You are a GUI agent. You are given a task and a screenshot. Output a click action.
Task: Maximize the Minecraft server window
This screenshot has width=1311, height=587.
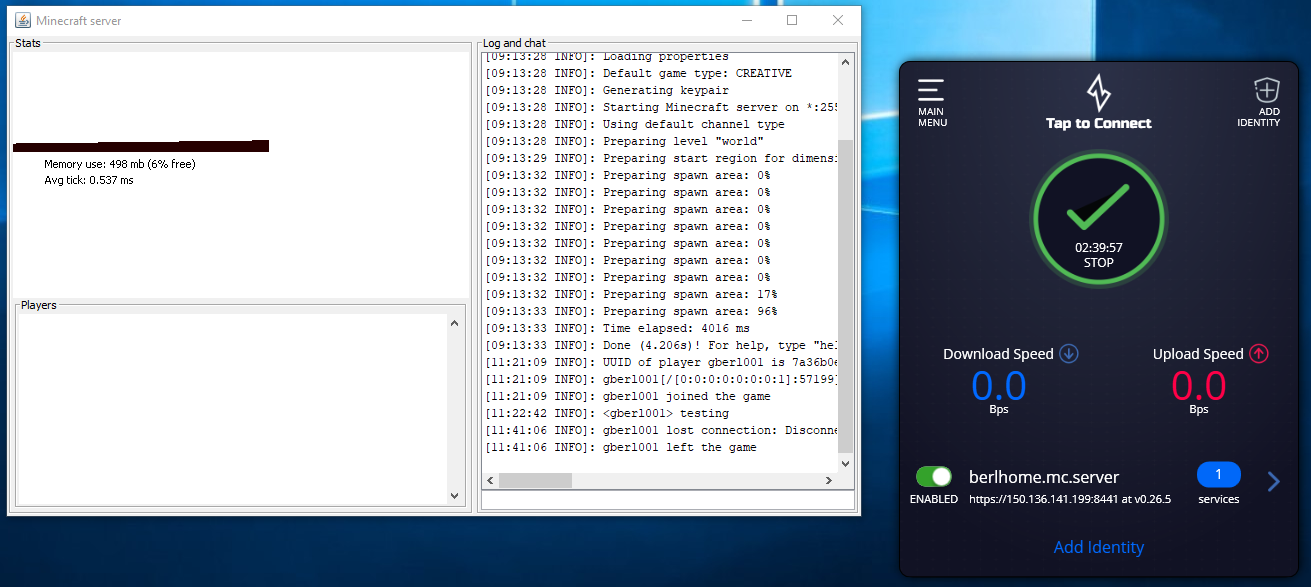coord(792,20)
